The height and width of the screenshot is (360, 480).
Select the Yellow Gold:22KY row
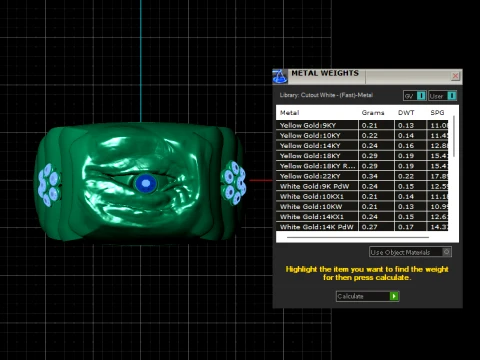pyautogui.click(x=362, y=176)
